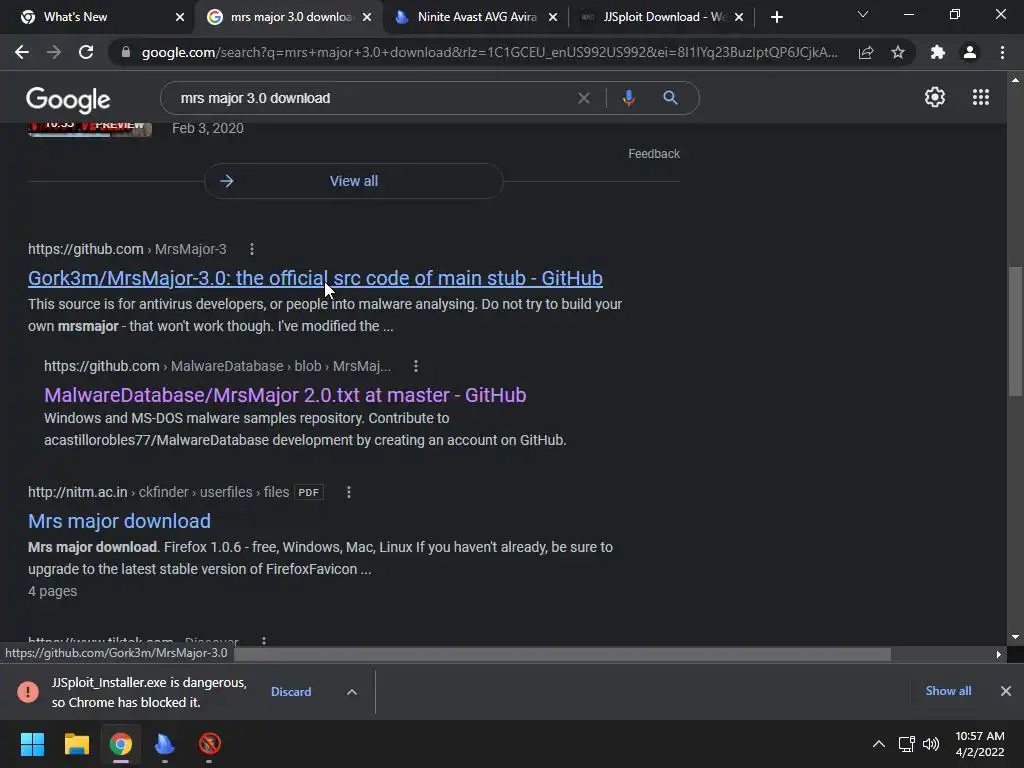This screenshot has height=768, width=1024.
Task: Open the tab search dropdown
Action: pyautogui.click(x=863, y=14)
